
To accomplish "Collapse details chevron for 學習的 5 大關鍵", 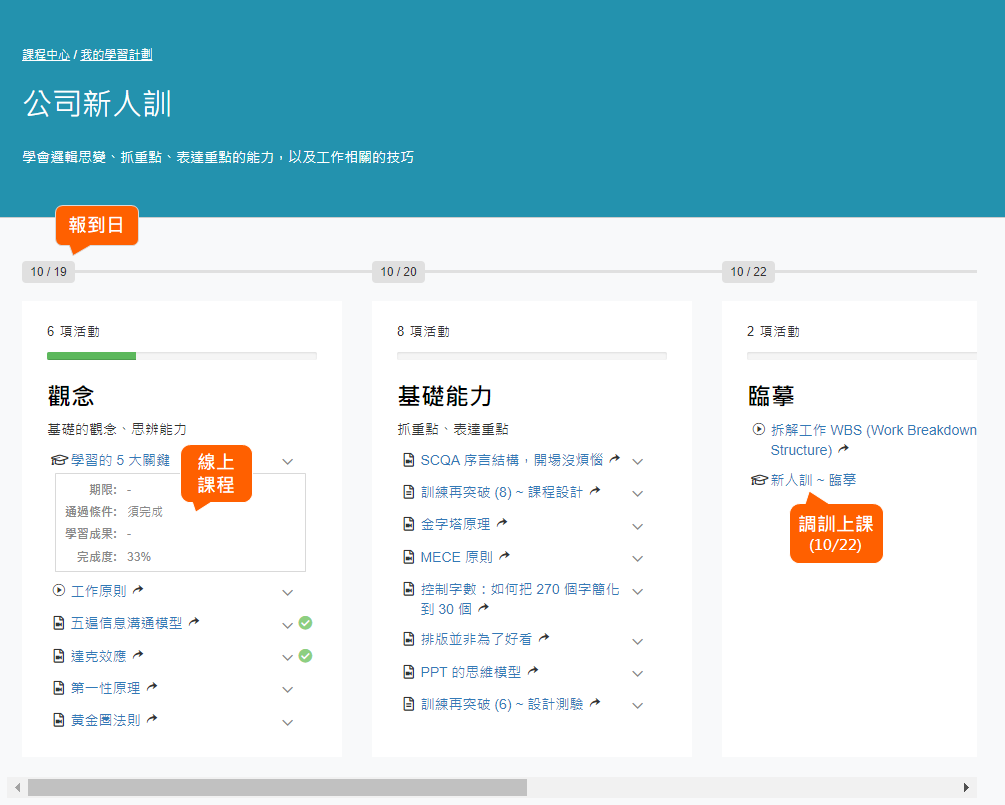I will (288, 461).
